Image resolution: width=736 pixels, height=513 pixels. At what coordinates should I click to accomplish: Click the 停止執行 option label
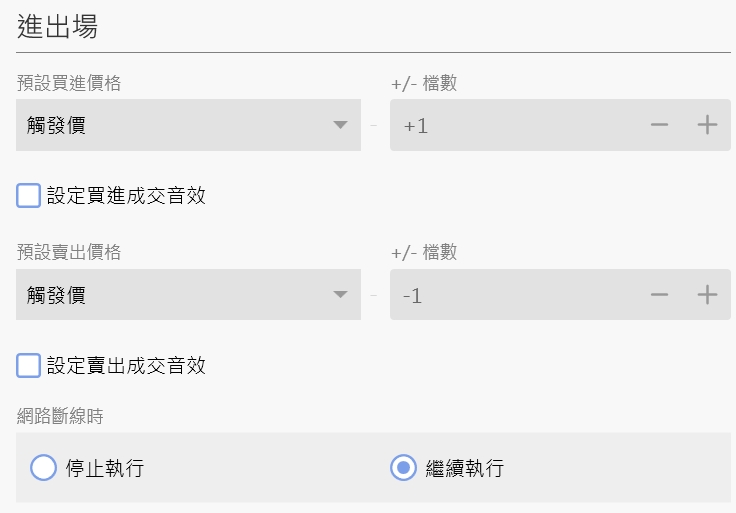[x=105, y=468]
